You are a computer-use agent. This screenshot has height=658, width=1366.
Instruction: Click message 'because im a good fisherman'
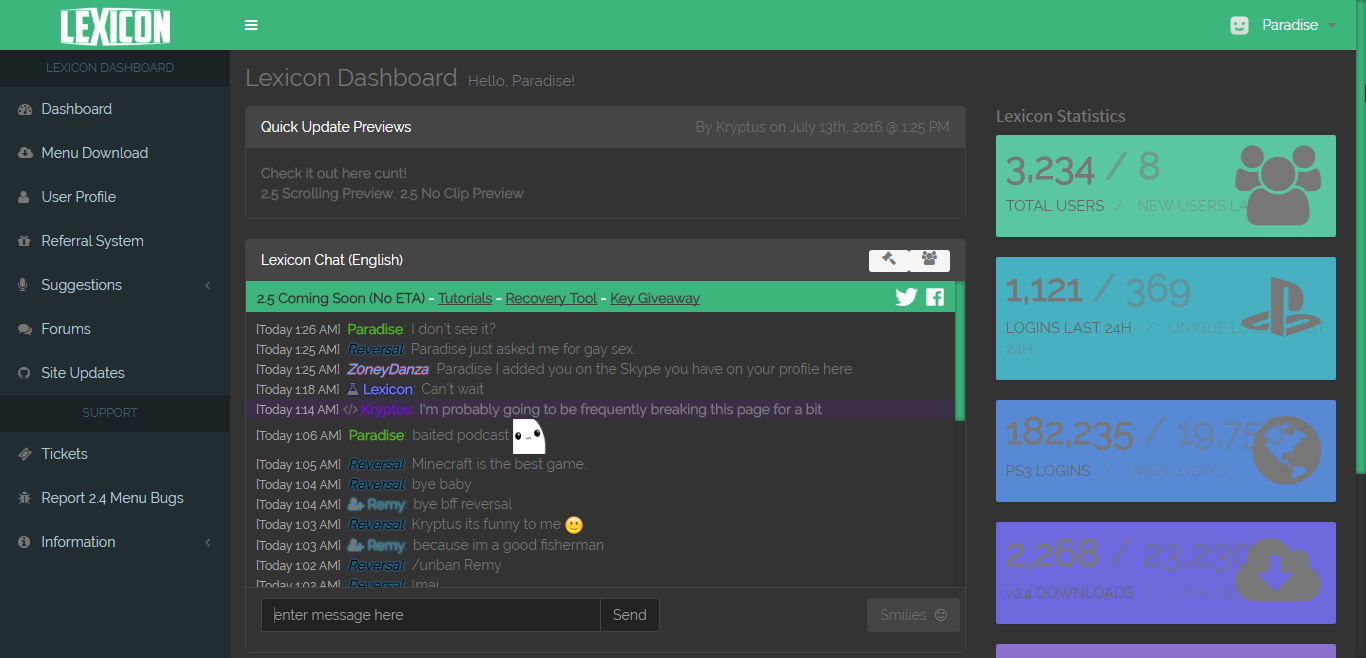(508, 545)
